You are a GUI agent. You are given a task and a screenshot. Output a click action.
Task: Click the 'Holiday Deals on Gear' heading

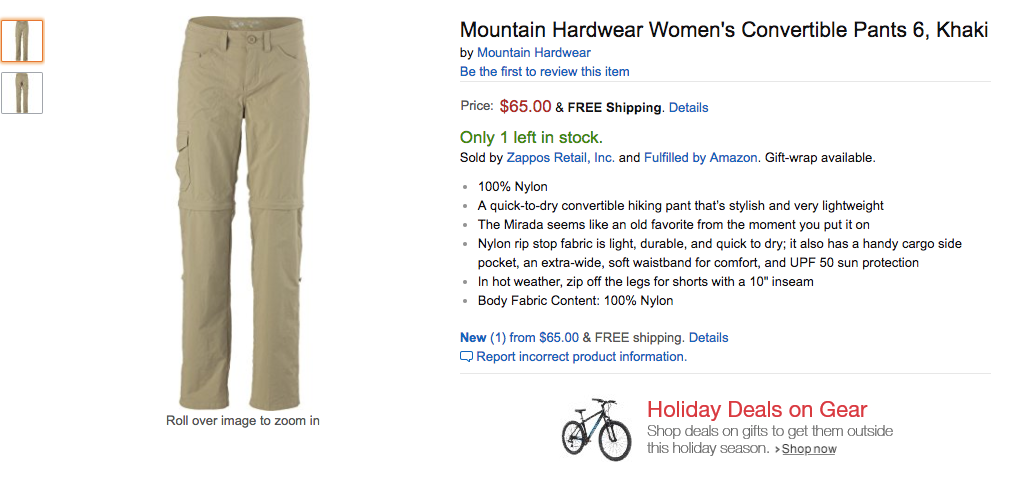point(756,409)
